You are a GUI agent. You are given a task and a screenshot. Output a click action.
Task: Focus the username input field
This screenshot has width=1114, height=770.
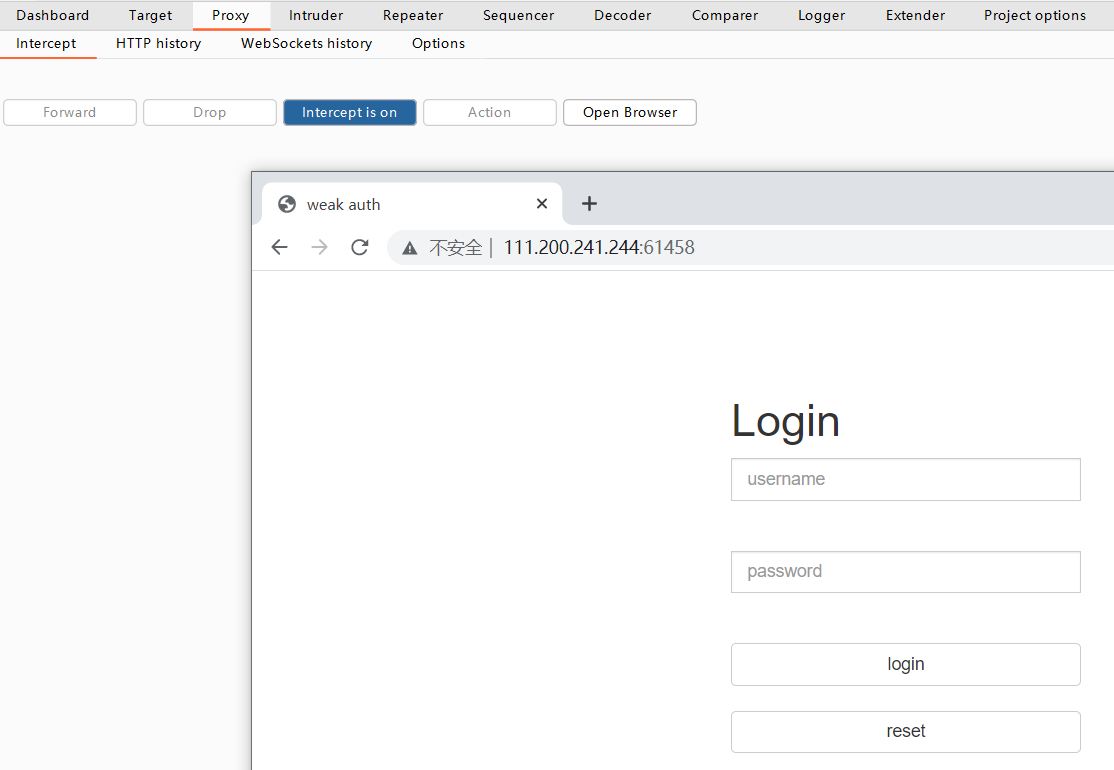pos(905,479)
